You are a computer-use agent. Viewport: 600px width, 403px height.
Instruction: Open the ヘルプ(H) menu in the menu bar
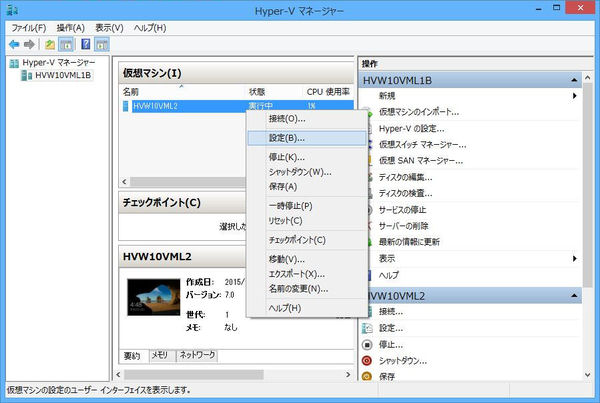tap(150, 28)
